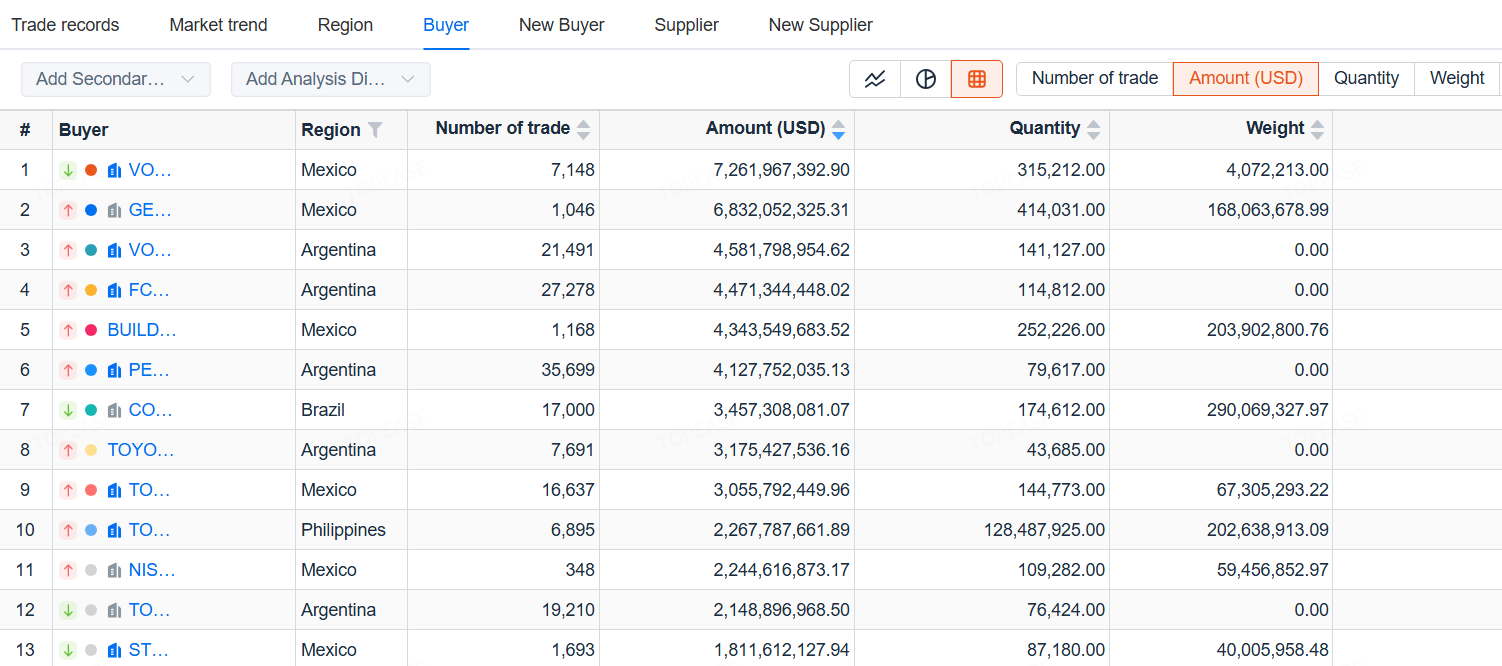Viewport: 1502px width, 666px height.
Task: Click the down-trend arrow for CO… buyer
Action: coord(68,410)
